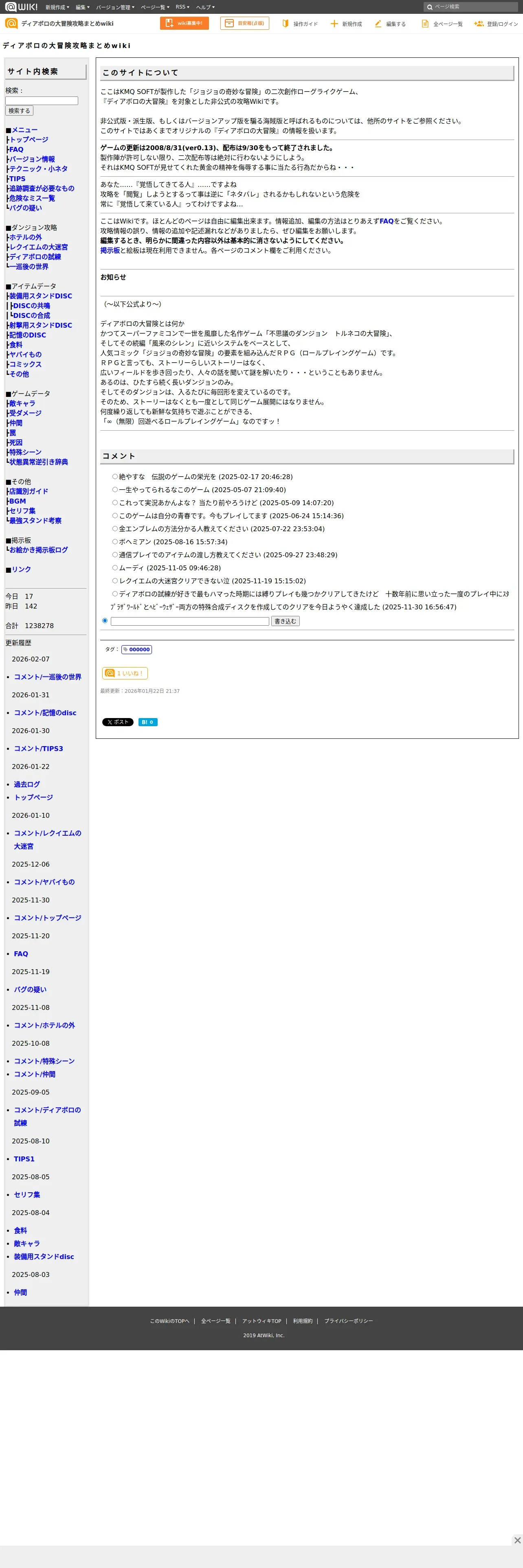
Task: Open the sidebar menu TIPS link
Action: pyautogui.click(x=17, y=179)
